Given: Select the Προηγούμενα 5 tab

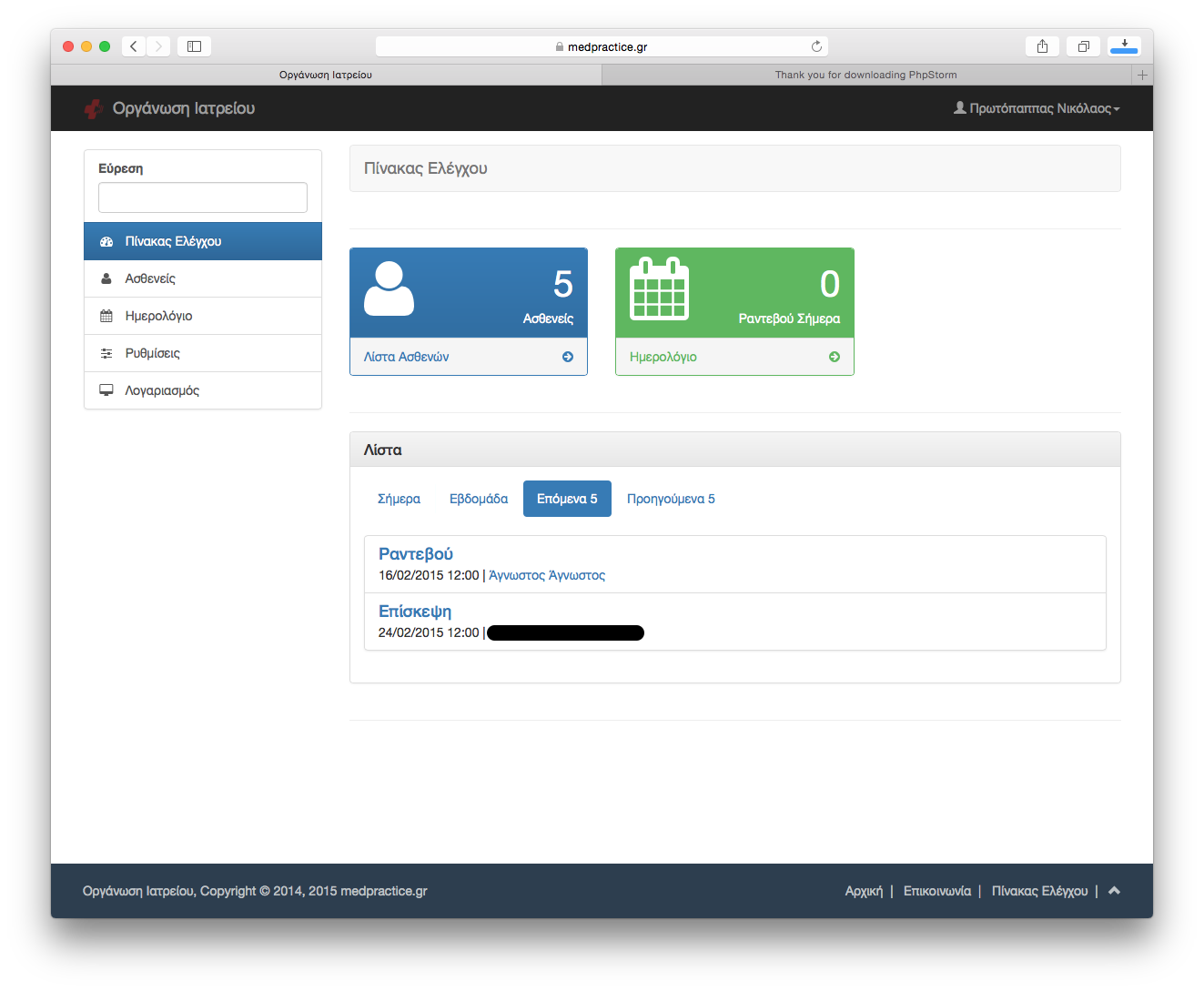Looking at the screenshot, I should pos(671,499).
